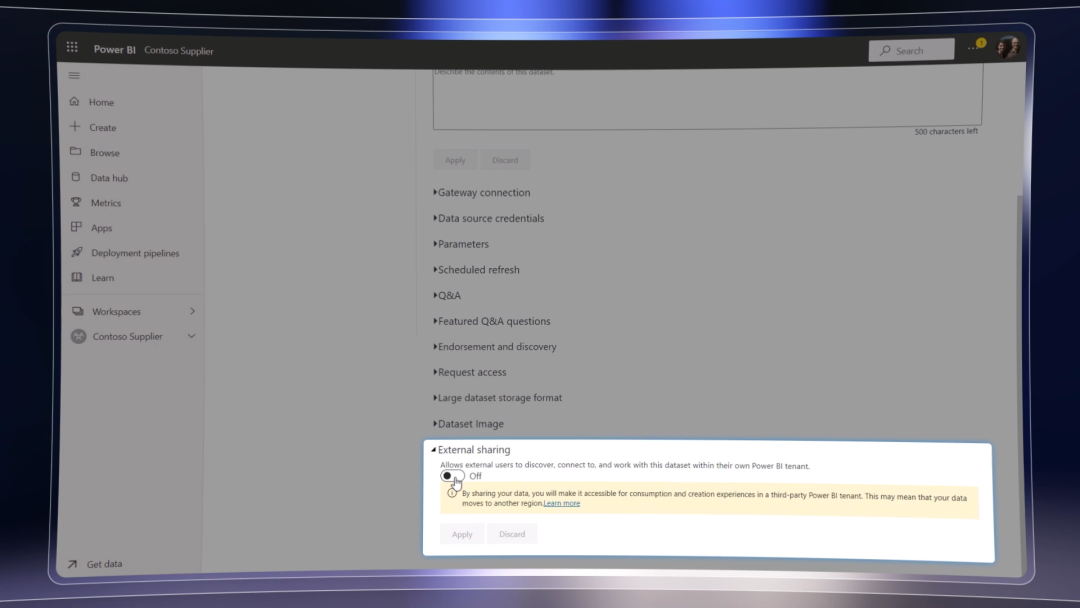Click the Workspaces monitor icon
The image size is (1080, 608).
pyautogui.click(x=78, y=311)
